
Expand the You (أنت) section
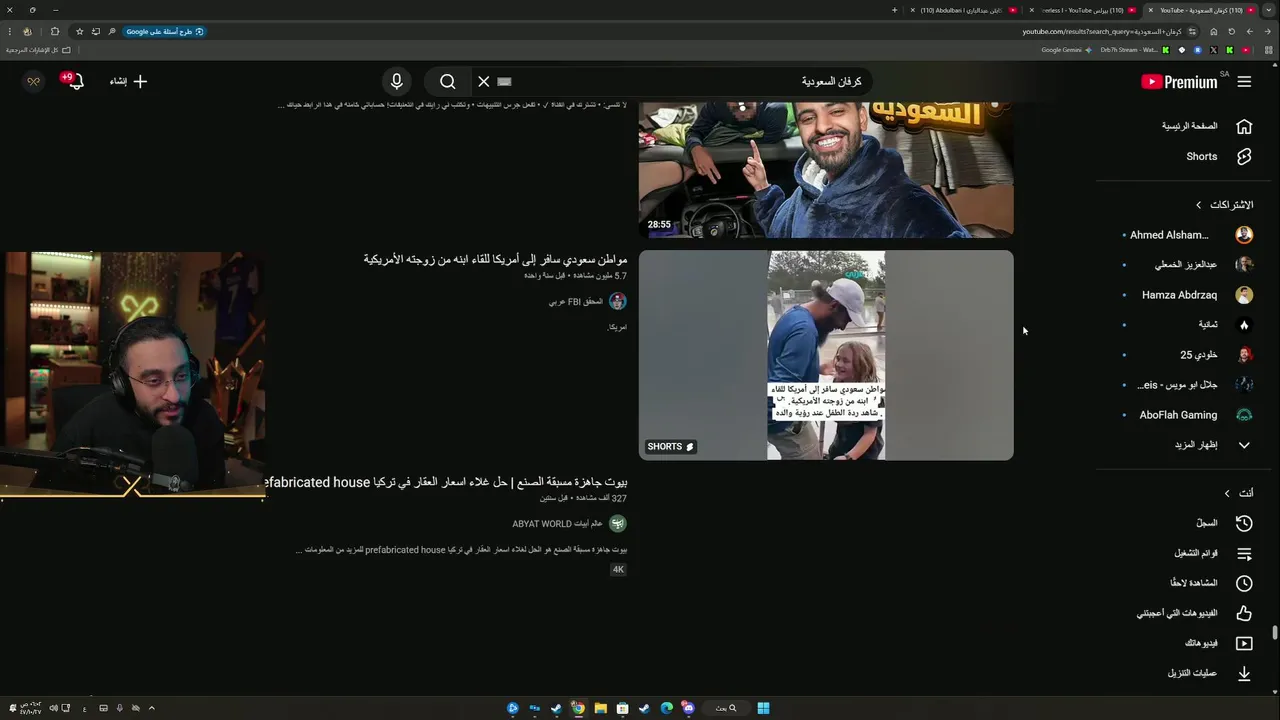tap(1238, 493)
